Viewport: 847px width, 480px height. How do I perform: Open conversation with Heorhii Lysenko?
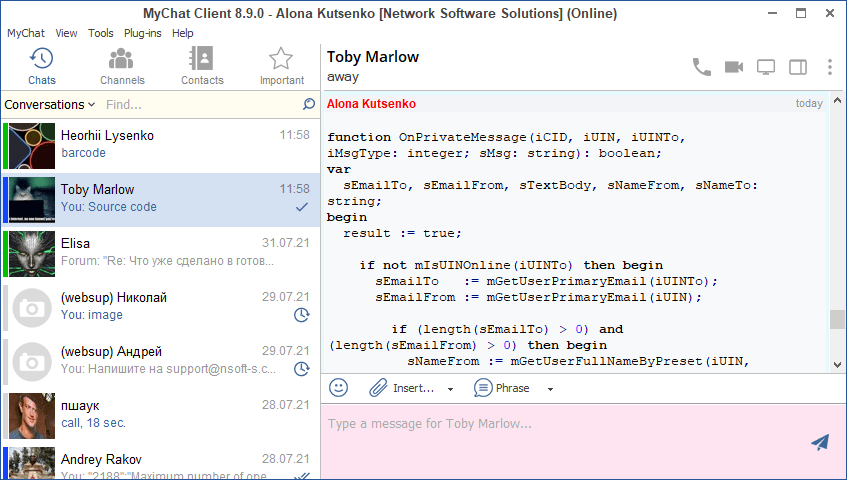[x=161, y=146]
